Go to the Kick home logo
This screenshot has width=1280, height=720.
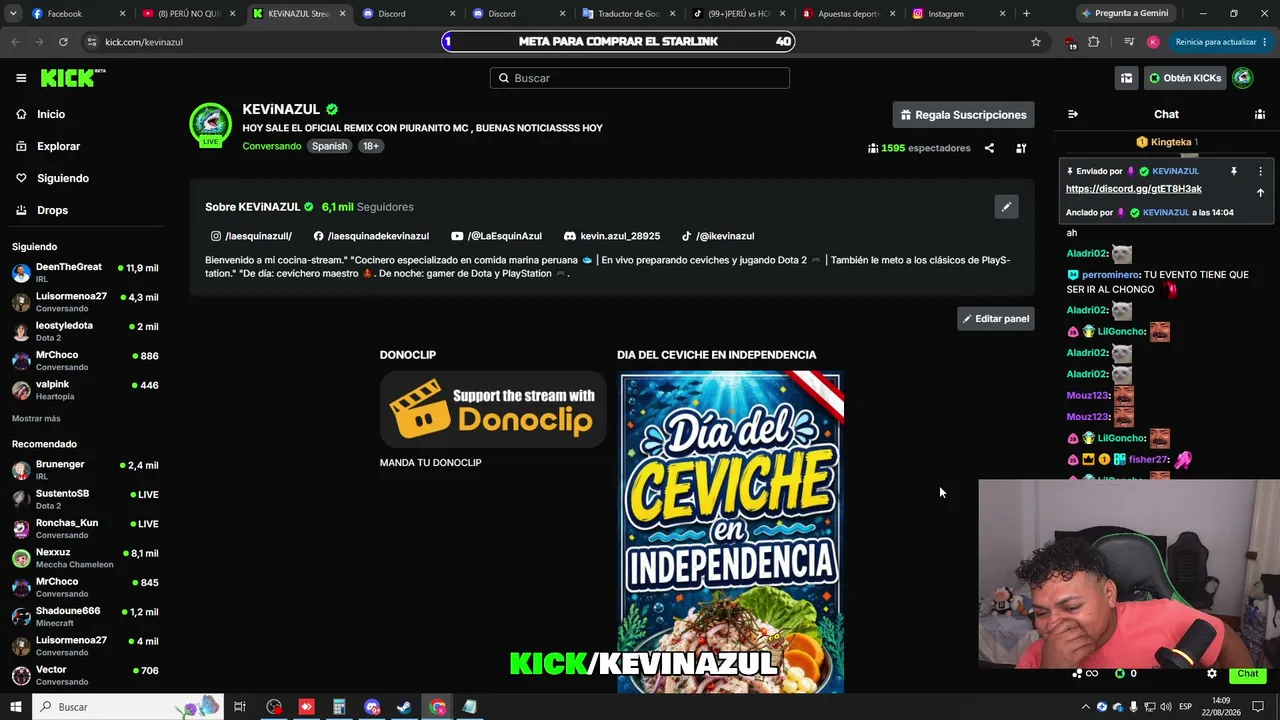[x=73, y=78]
